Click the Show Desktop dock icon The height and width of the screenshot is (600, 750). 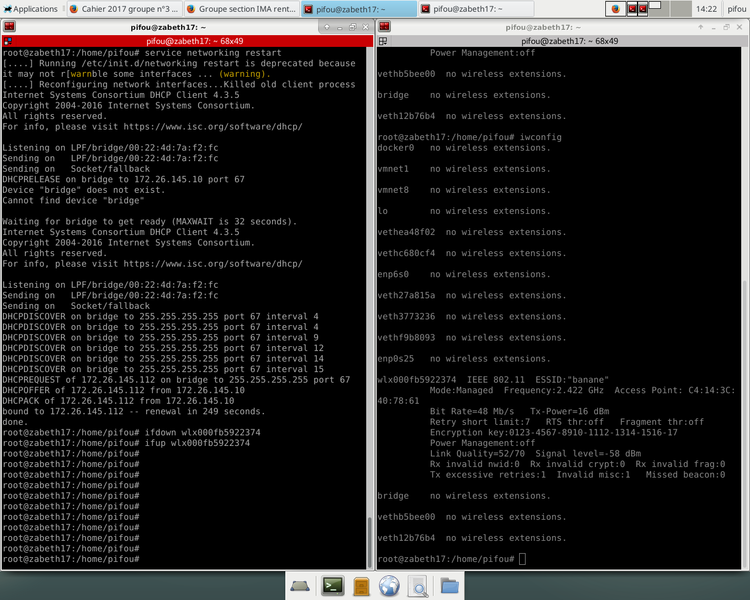[x=301, y=586]
